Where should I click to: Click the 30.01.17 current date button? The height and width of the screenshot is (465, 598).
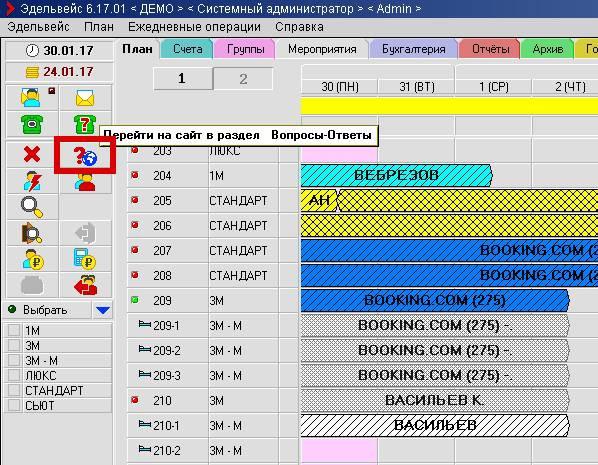59,50
